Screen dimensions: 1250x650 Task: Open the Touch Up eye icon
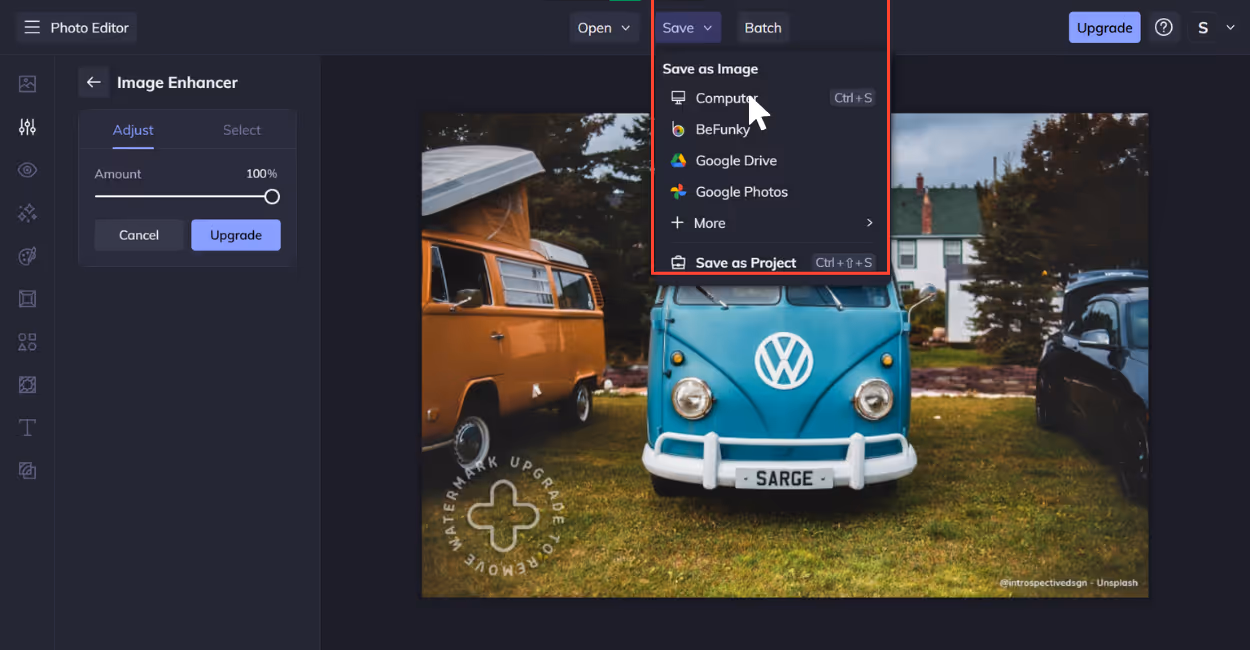(x=27, y=170)
